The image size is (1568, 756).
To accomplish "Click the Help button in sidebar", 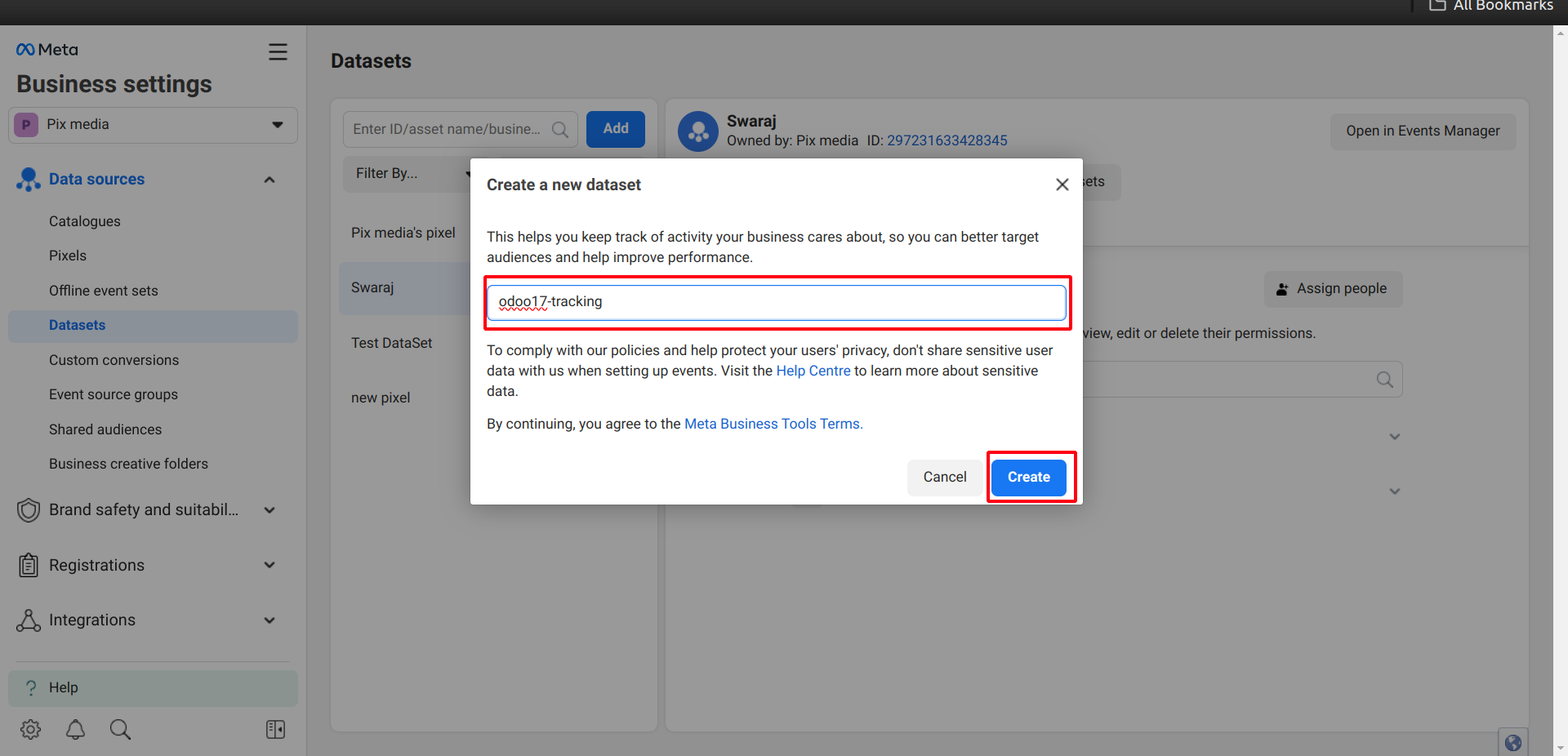I will (x=153, y=688).
